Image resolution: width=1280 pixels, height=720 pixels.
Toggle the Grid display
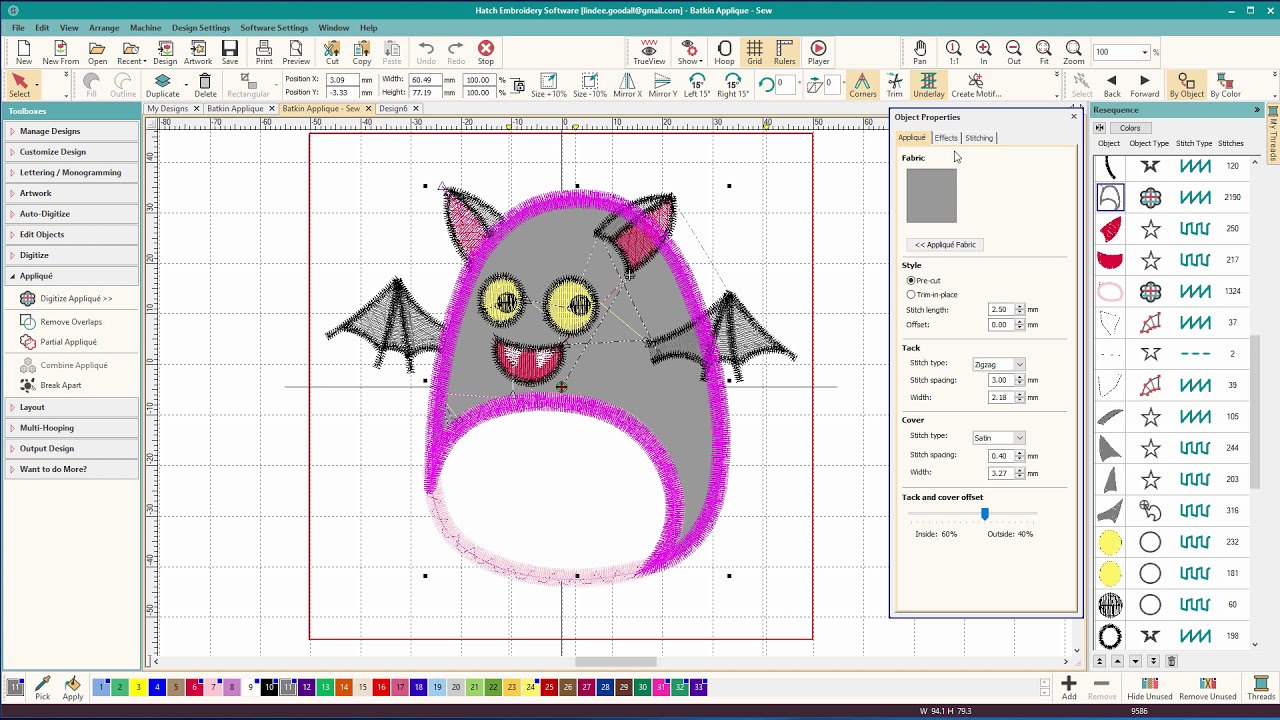[754, 53]
